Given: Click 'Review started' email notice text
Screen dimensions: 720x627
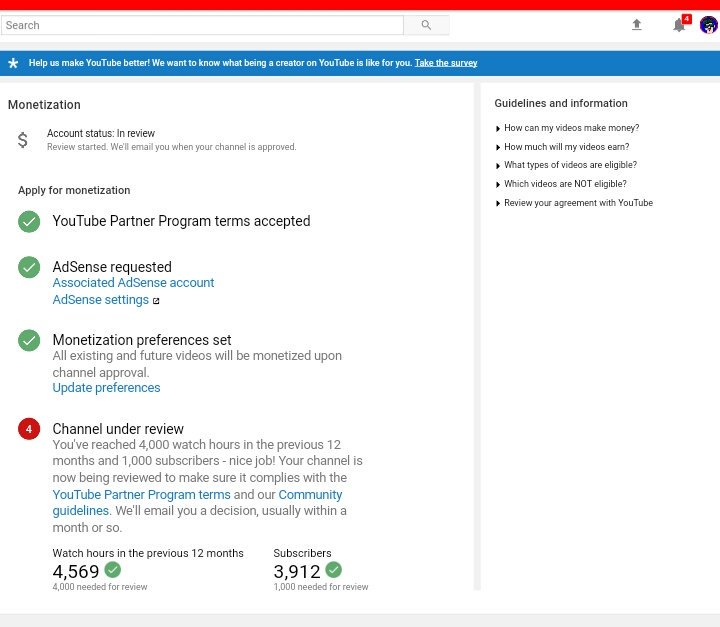Looking at the screenshot, I should [172, 147].
